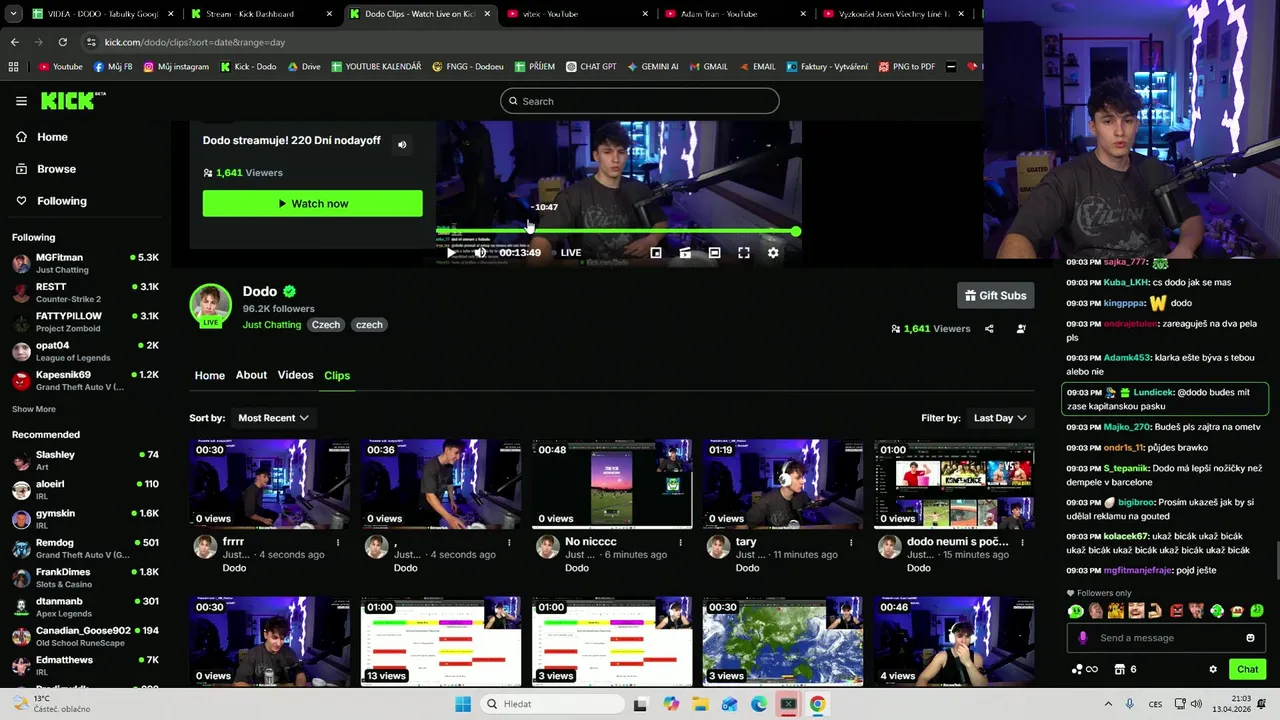Open video player settings gear
1280x720 pixels.
coord(773,253)
